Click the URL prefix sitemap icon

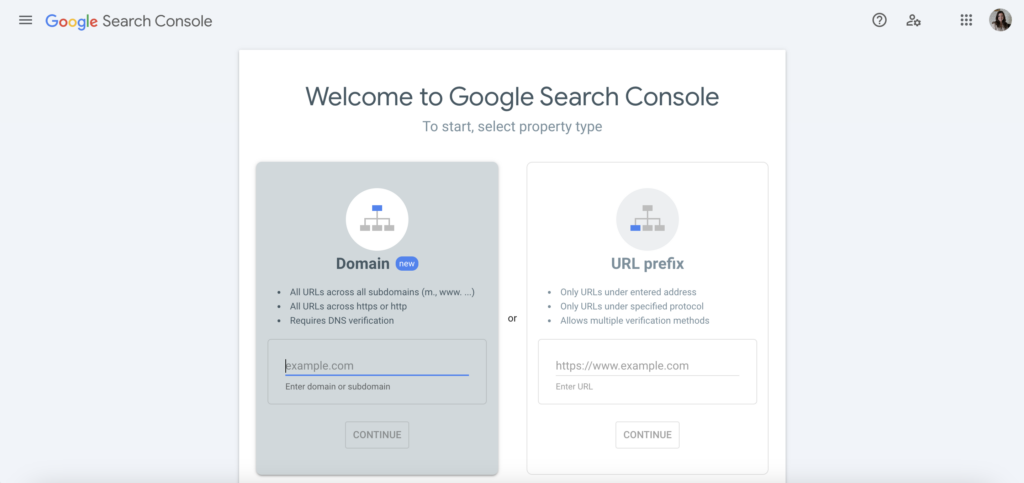tap(647, 219)
